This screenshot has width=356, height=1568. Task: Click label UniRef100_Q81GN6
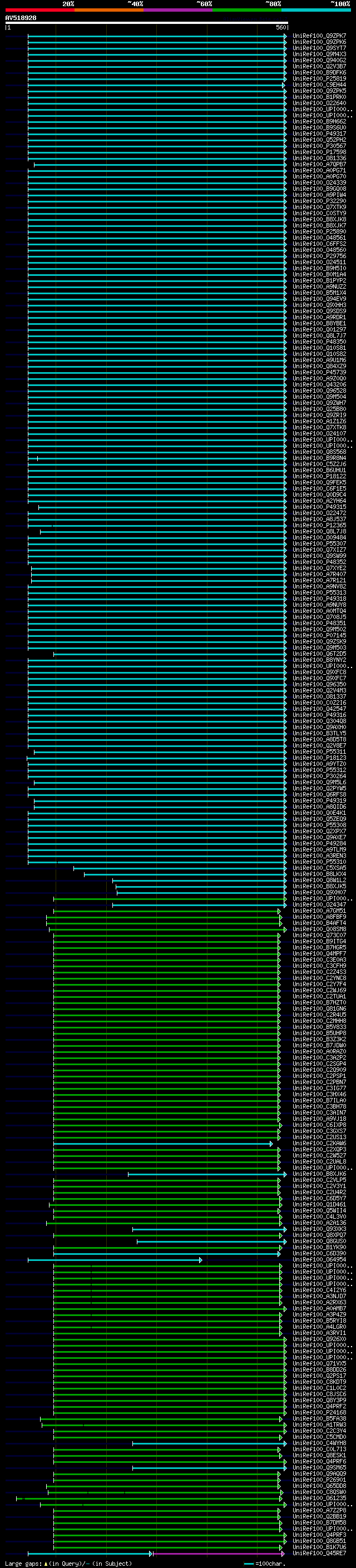click(319, 1008)
